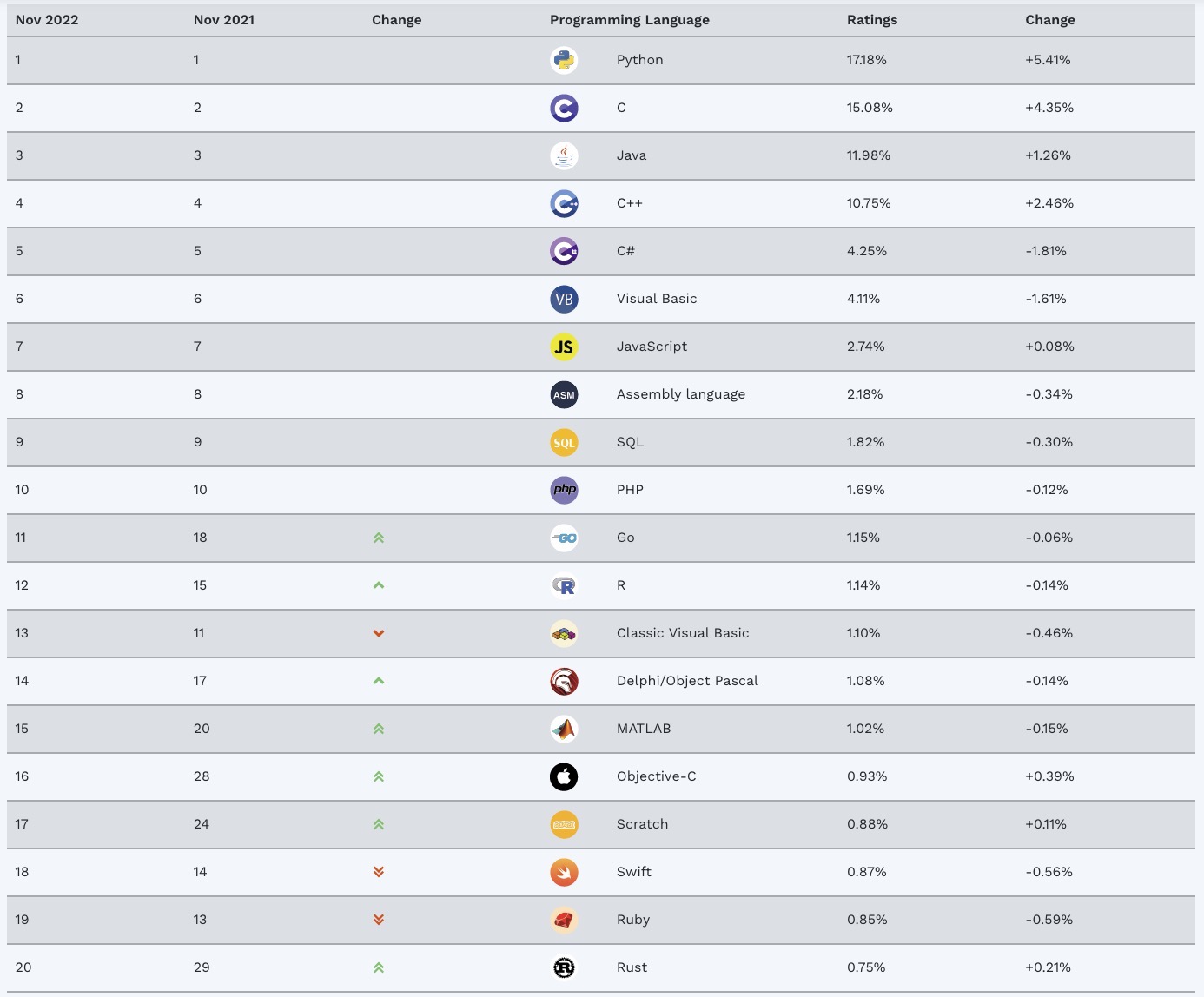1204x997 pixels.
Task: Click the JavaScript JS yellow icon
Action: click(x=564, y=347)
